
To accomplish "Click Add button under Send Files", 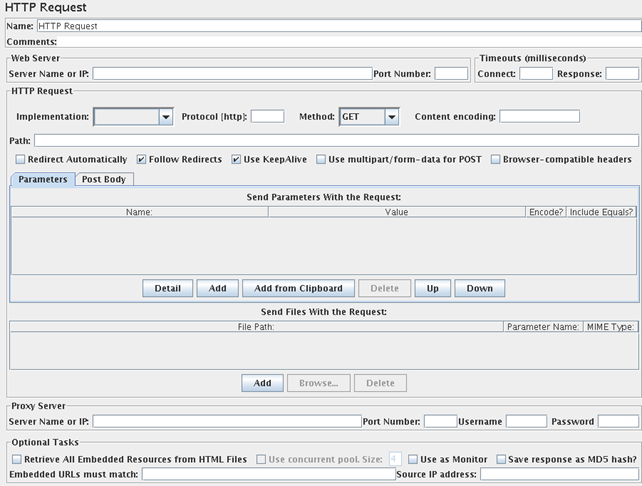I will pyautogui.click(x=262, y=383).
